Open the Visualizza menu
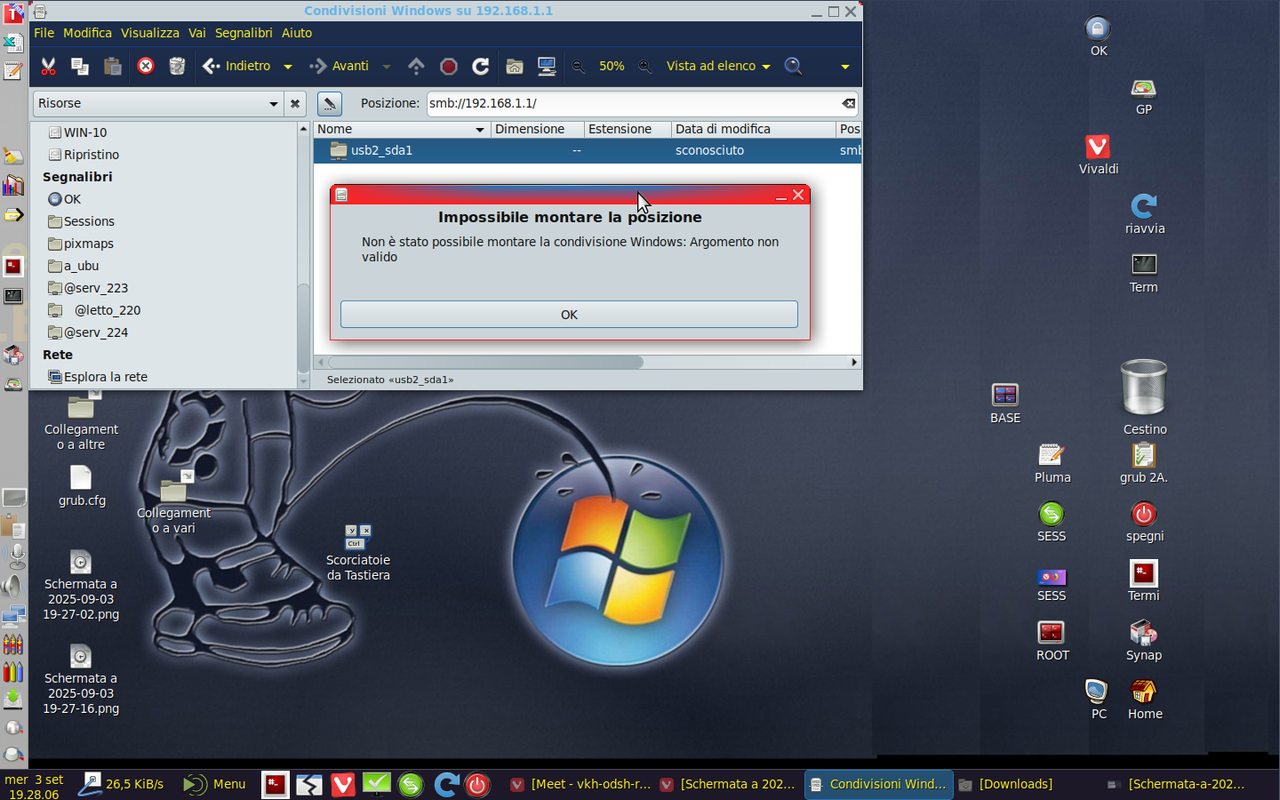Viewport: 1280px width, 800px height. [150, 33]
